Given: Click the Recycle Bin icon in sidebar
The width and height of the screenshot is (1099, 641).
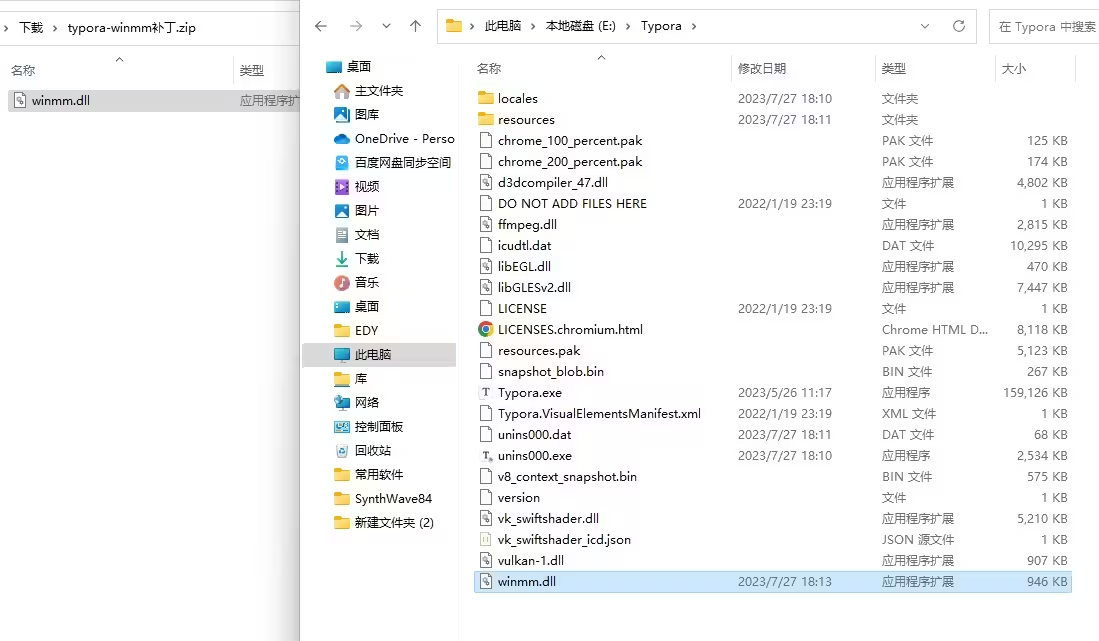Looking at the screenshot, I should [x=342, y=451].
